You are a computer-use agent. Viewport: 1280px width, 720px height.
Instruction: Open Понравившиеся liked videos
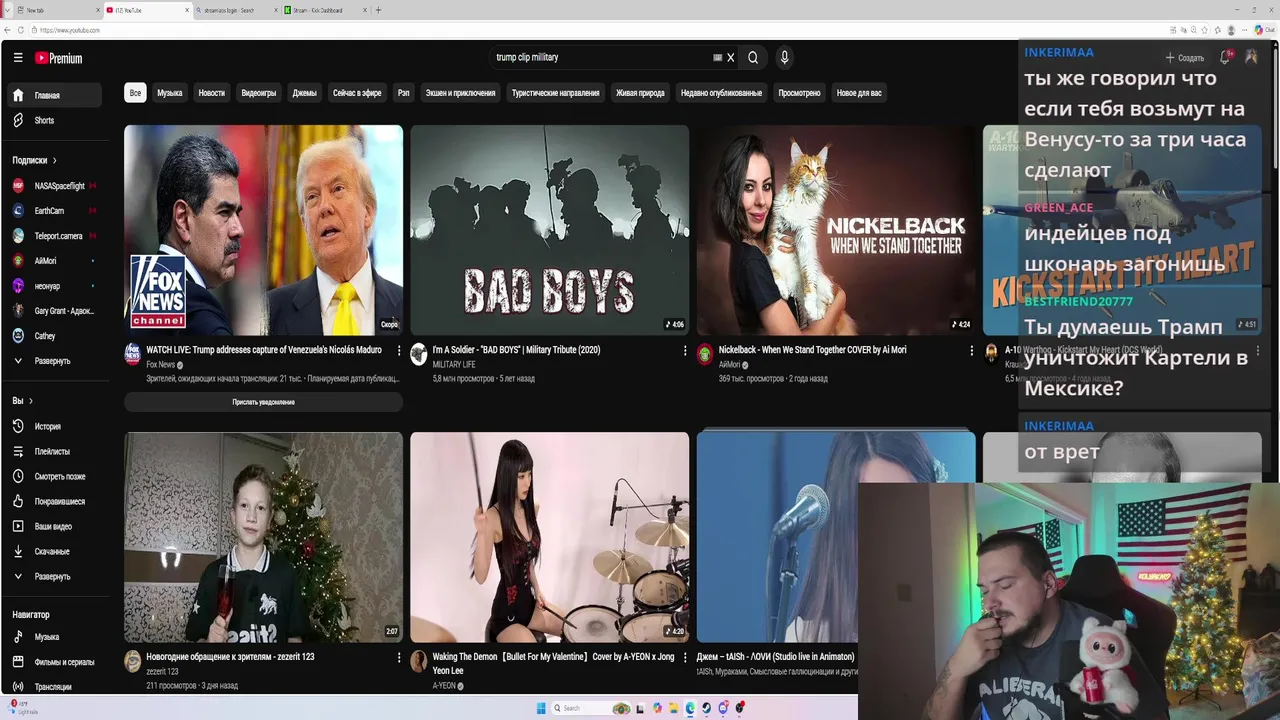coord(52,501)
